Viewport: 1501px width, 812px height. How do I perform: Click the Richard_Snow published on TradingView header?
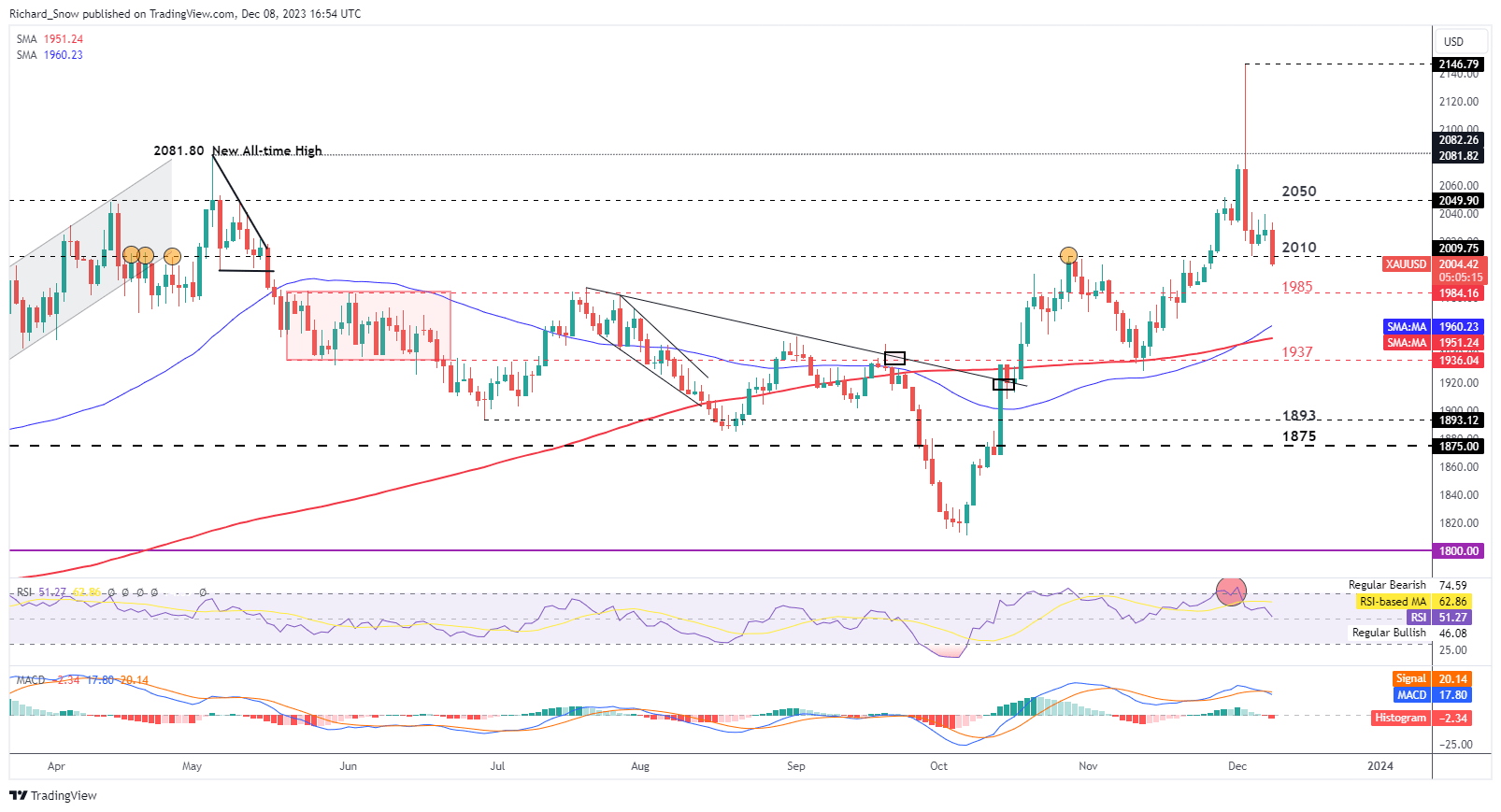coord(185,14)
